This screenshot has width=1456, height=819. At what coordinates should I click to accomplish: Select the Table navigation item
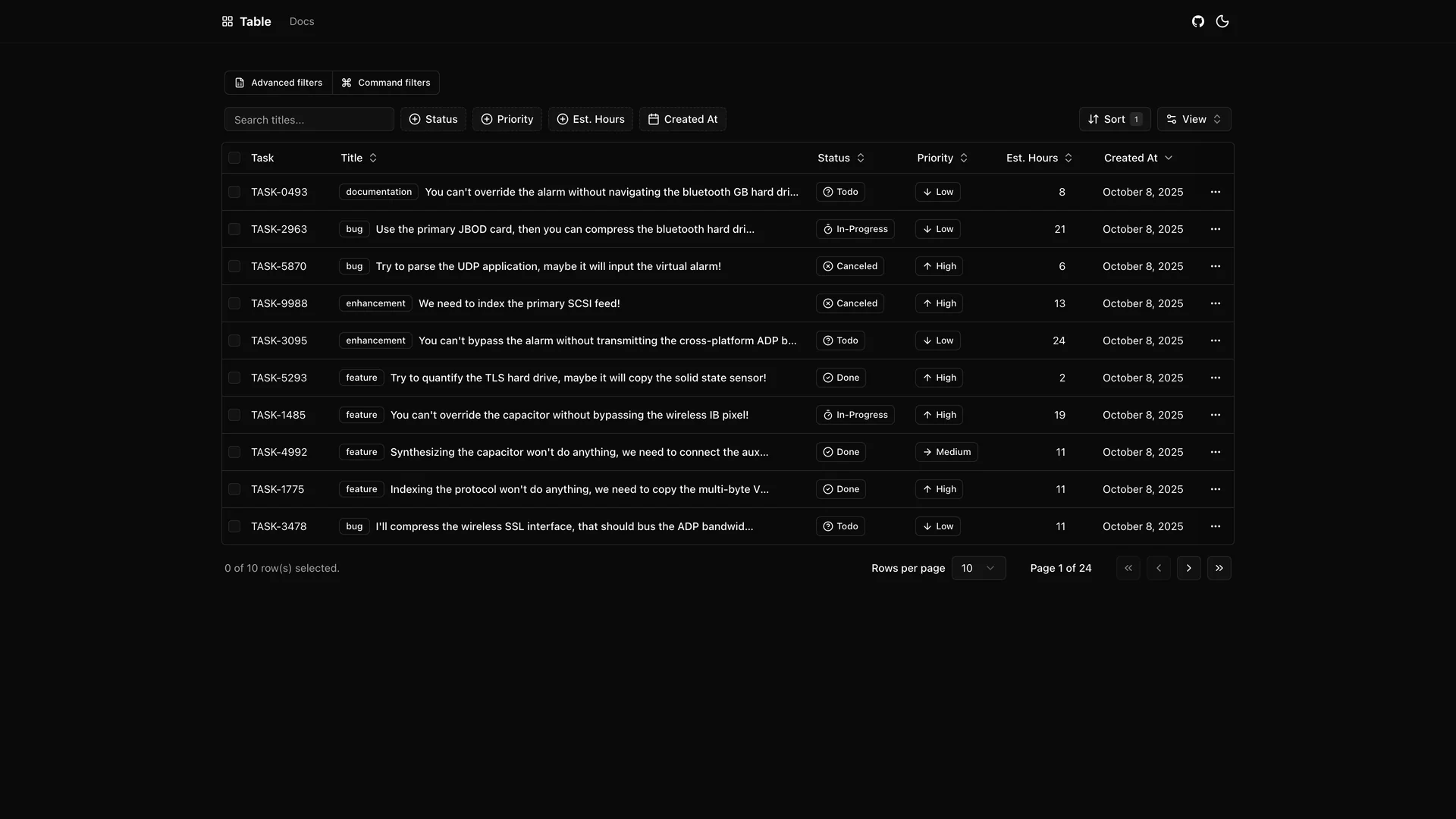pos(255,21)
